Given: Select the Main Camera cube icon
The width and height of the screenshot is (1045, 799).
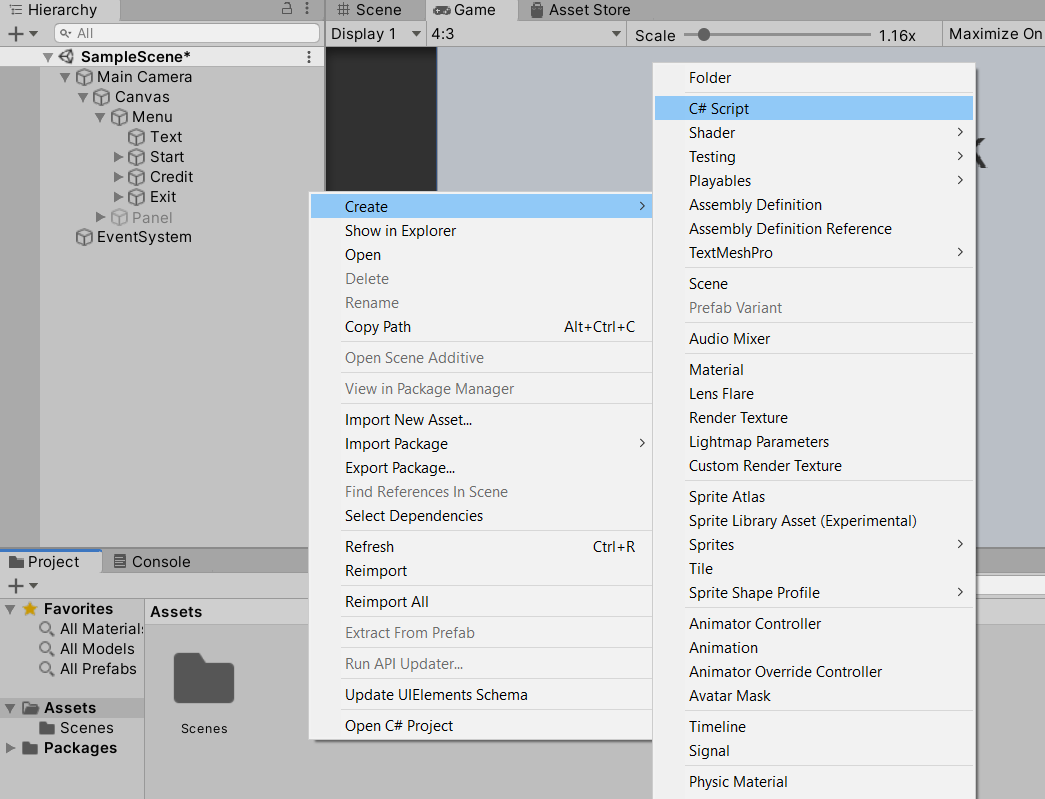Looking at the screenshot, I should [x=84, y=77].
